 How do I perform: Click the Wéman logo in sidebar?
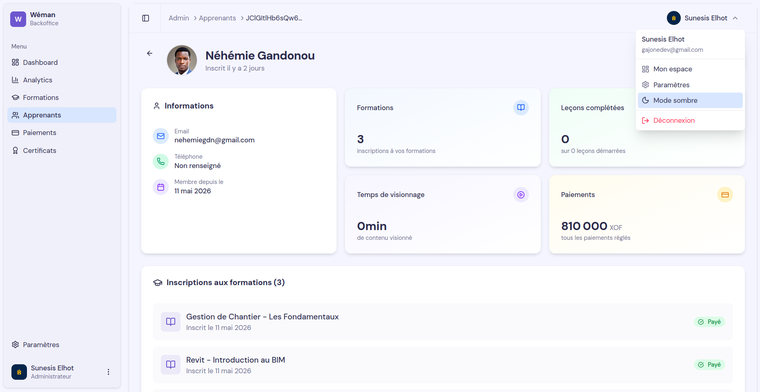click(18, 19)
